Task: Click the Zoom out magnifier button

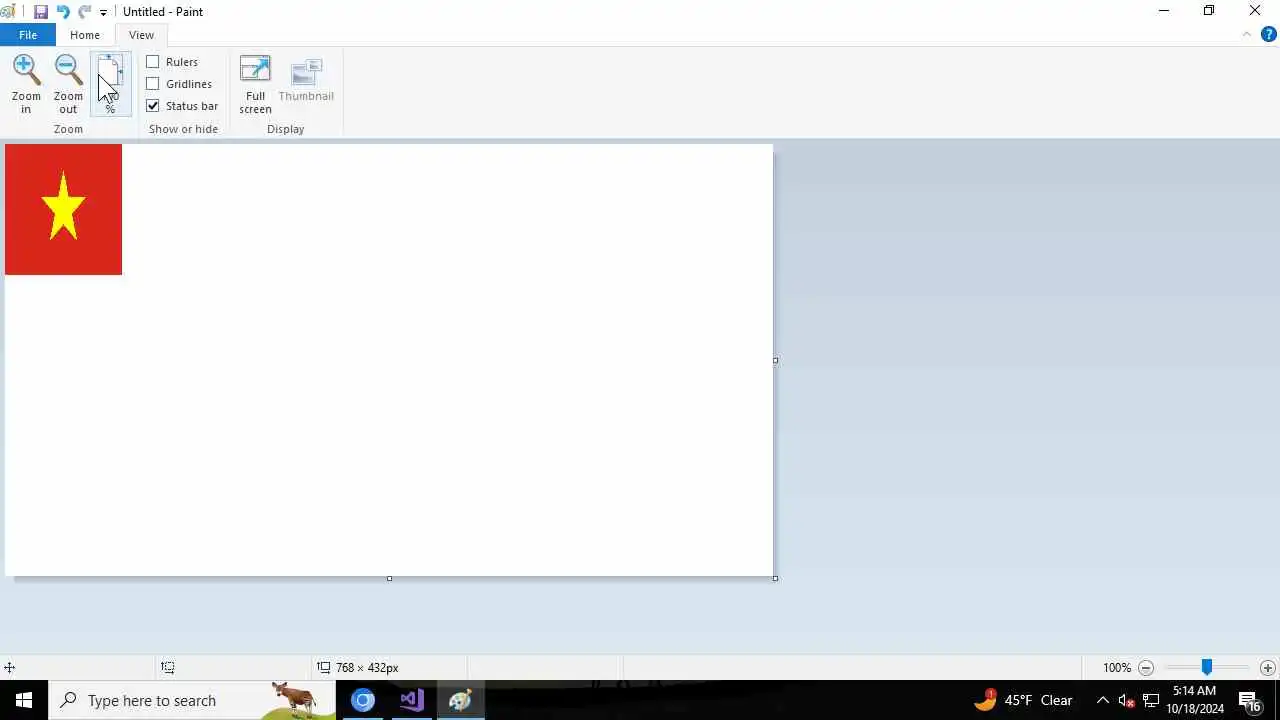Action: 68,84
